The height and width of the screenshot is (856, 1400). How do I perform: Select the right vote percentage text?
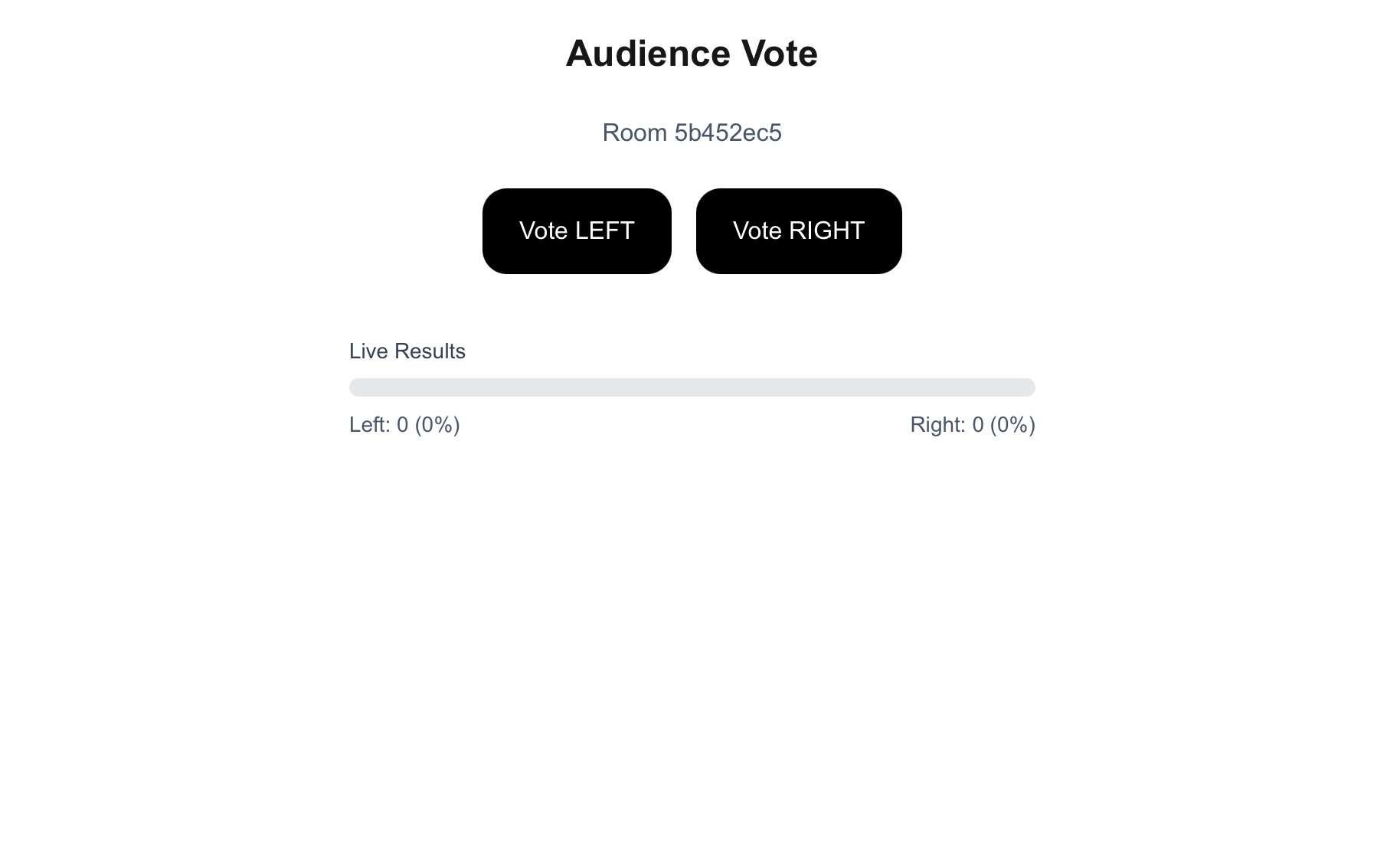1012,424
